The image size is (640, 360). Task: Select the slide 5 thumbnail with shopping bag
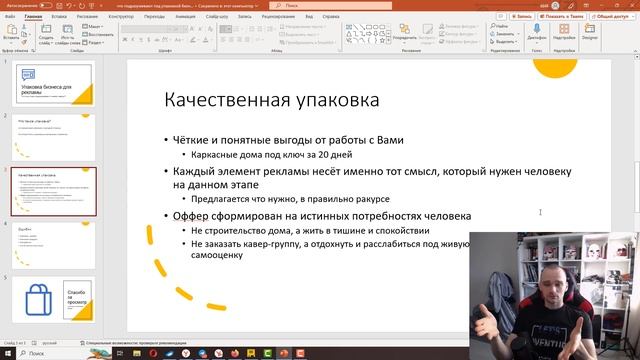click(x=53, y=300)
